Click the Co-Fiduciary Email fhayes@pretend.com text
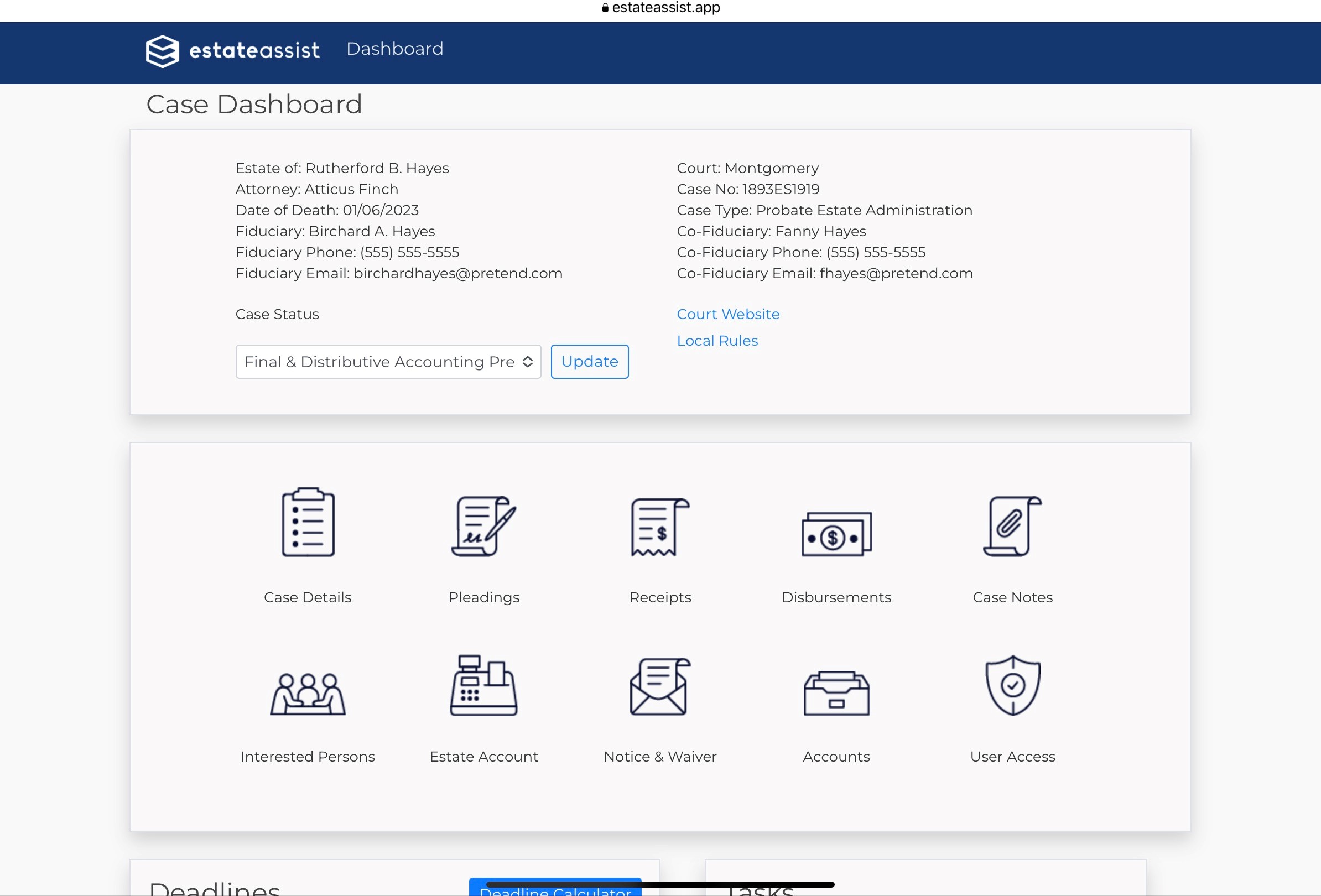Image resolution: width=1321 pixels, height=896 pixels. [x=825, y=273]
